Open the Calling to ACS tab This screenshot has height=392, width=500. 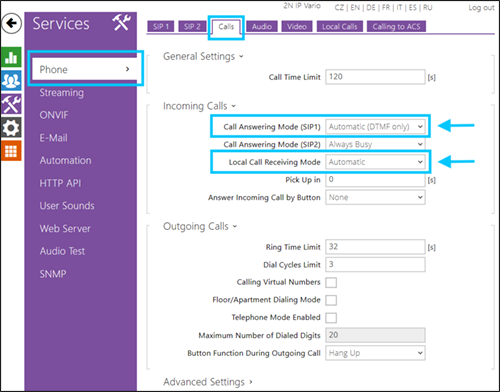point(396,27)
